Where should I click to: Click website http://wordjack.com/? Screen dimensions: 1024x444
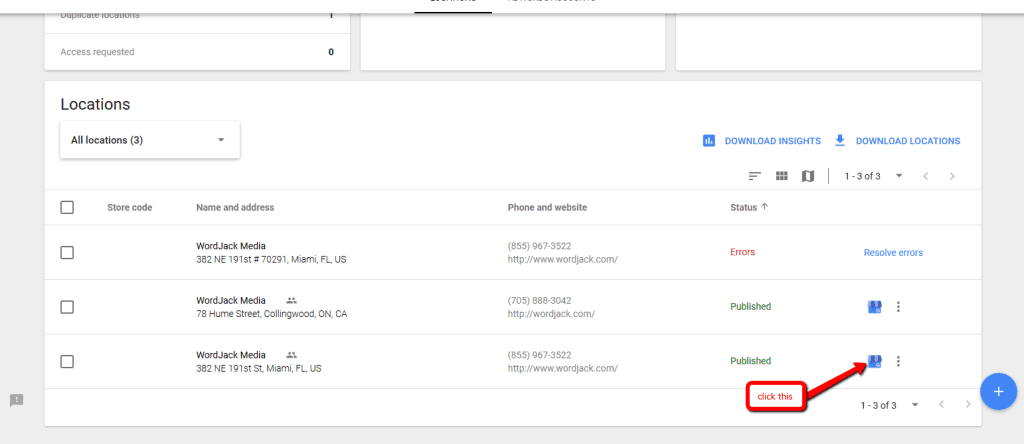(x=551, y=313)
